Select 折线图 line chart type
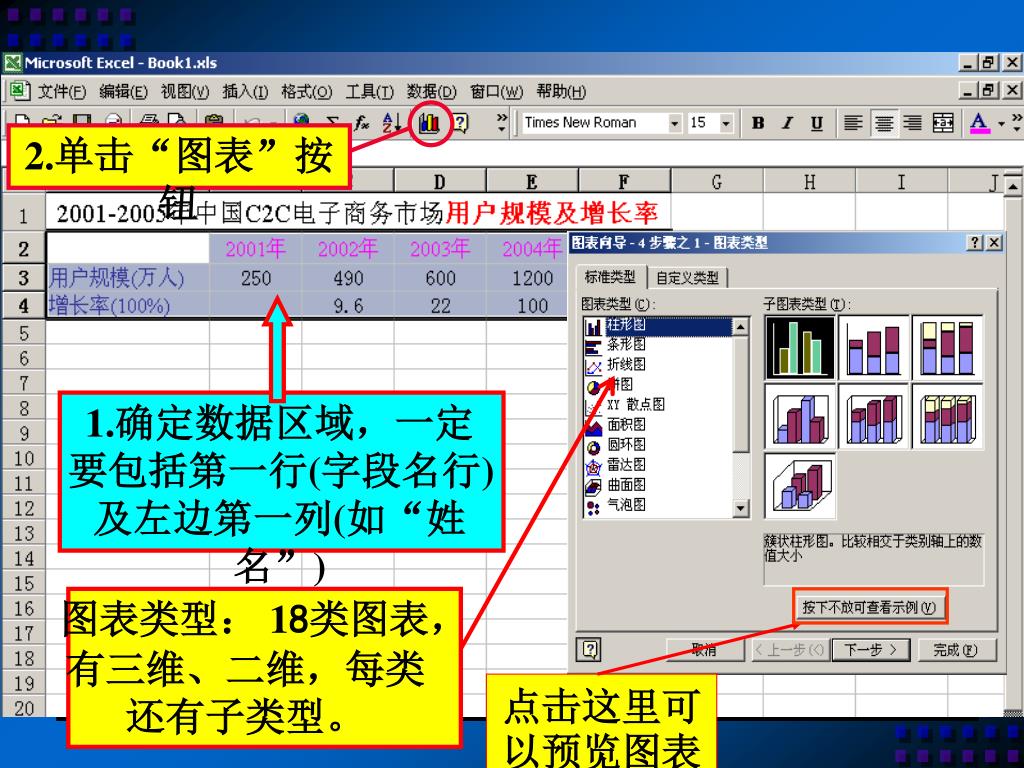The width and height of the screenshot is (1024, 768). pyautogui.click(x=626, y=364)
